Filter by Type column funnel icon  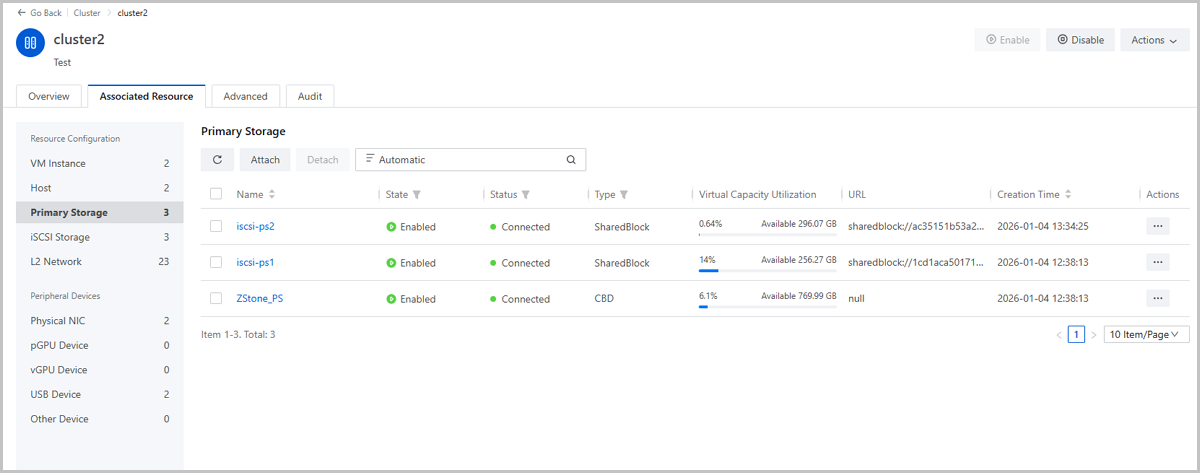624,195
